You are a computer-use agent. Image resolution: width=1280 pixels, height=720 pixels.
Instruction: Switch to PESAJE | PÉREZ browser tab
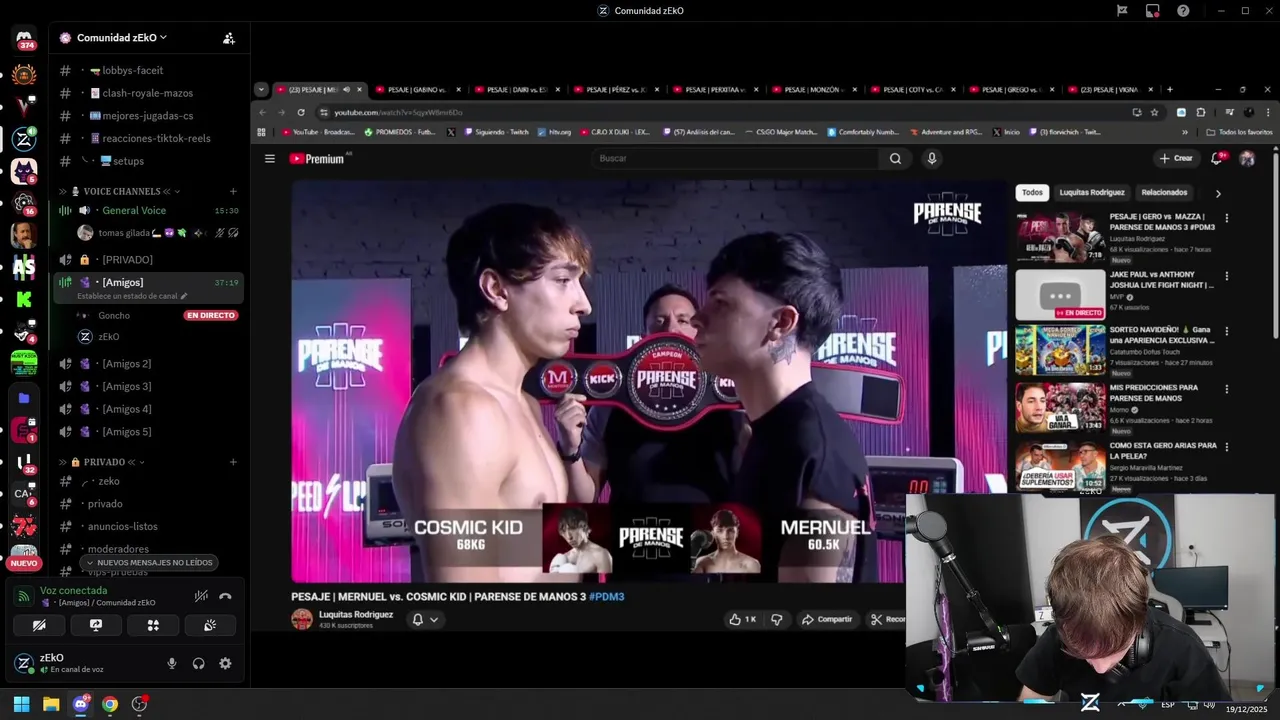pos(618,89)
